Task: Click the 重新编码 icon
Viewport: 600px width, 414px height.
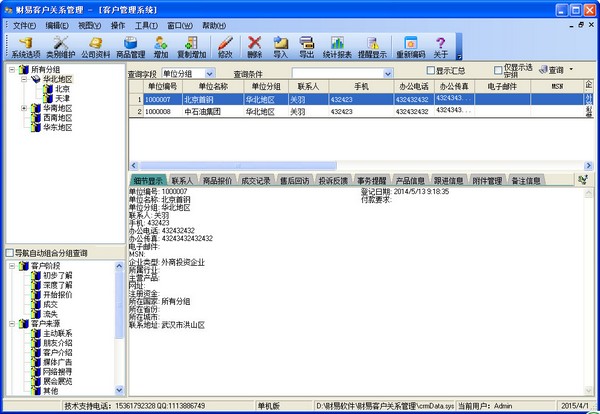Action: pyautogui.click(x=411, y=47)
